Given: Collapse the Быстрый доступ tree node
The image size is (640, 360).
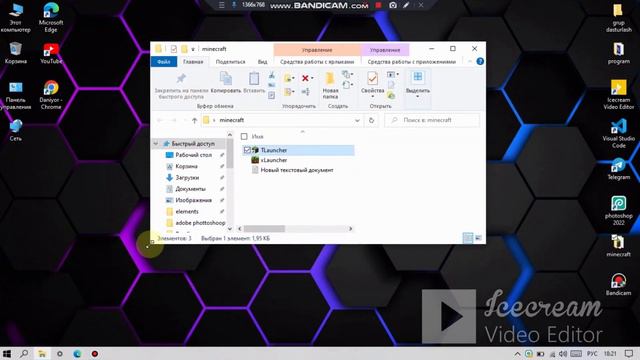Looking at the screenshot, I should click(x=156, y=144).
